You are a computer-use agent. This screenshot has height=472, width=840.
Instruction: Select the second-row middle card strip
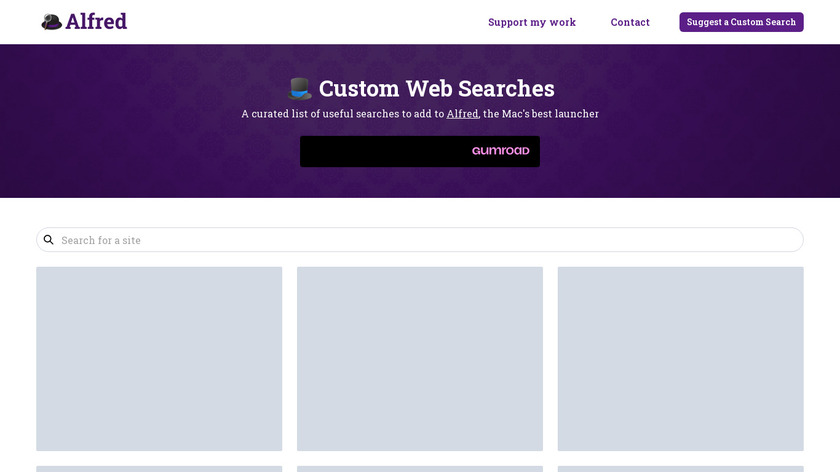[x=420, y=468]
